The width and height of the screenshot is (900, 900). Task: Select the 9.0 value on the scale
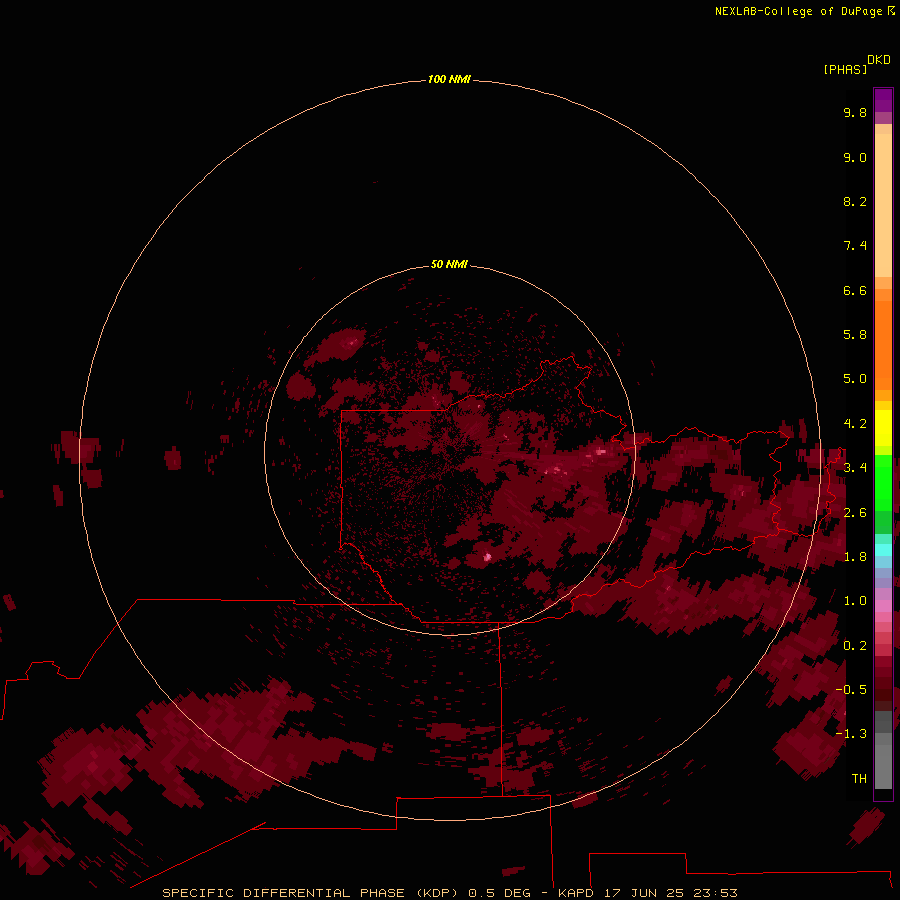point(855,157)
